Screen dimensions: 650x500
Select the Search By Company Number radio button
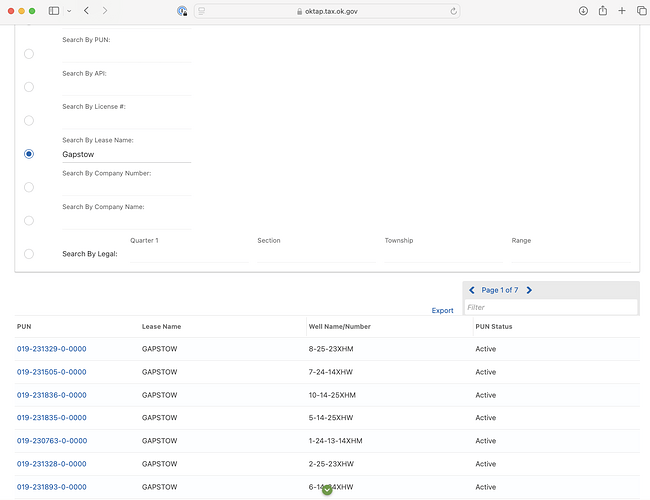[29, 187]
